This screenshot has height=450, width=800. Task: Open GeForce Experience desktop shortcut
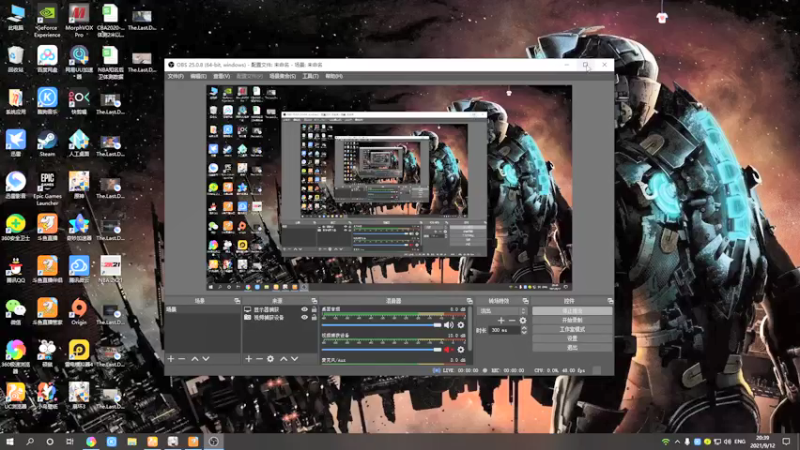tap(47, 21)
